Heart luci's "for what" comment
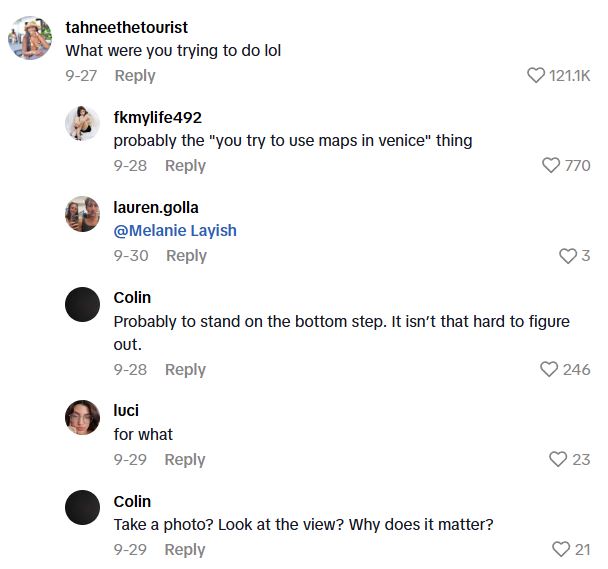This screenshot has height=569, width=608. pos(558,459)
